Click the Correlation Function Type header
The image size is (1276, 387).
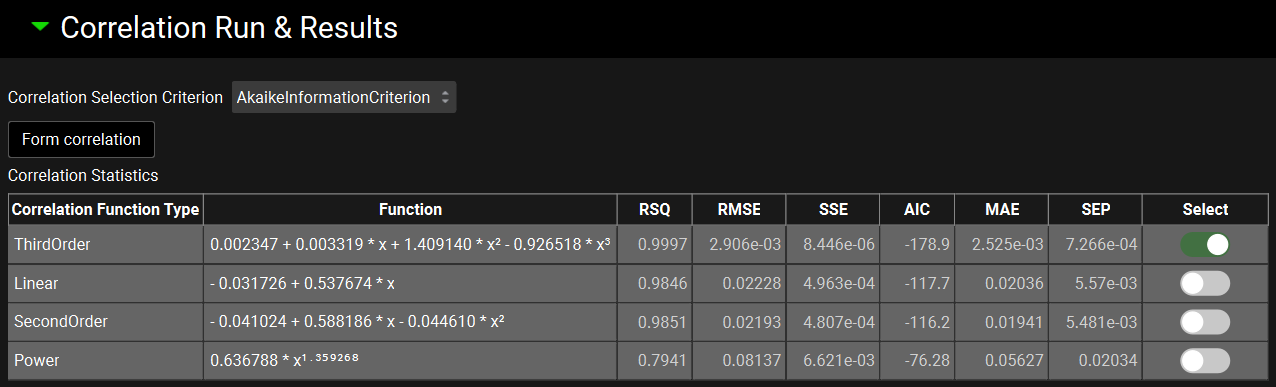[105, 210]
